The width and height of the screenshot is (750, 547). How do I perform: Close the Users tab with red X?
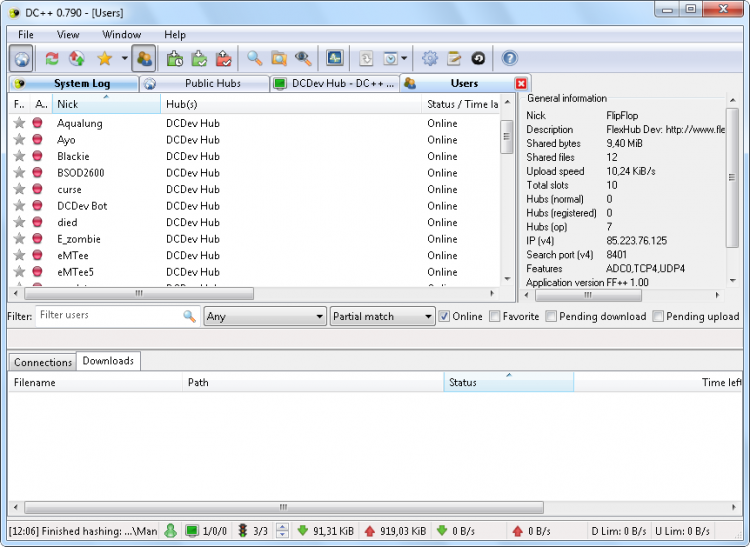click(521, 84)
